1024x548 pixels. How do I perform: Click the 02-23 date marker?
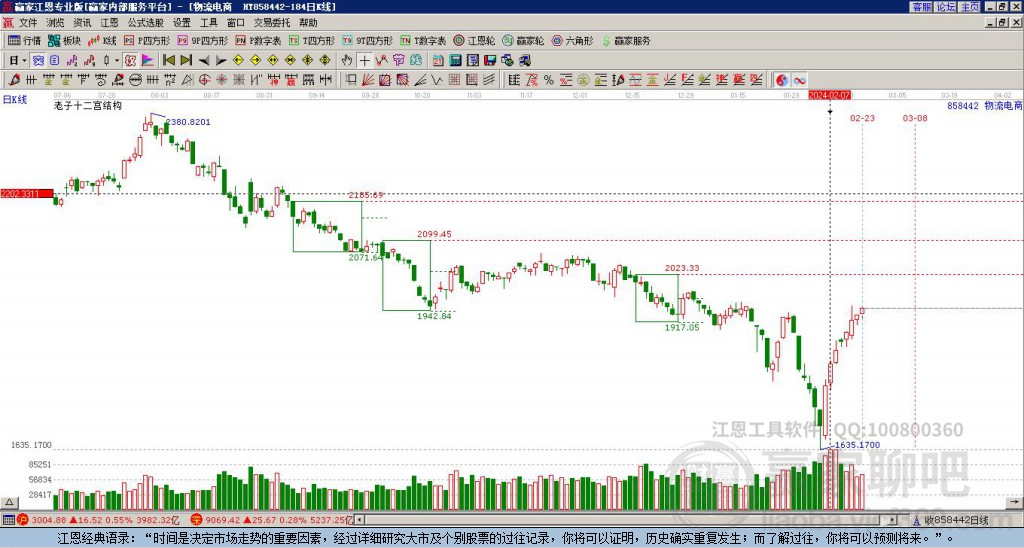(862, 118)
